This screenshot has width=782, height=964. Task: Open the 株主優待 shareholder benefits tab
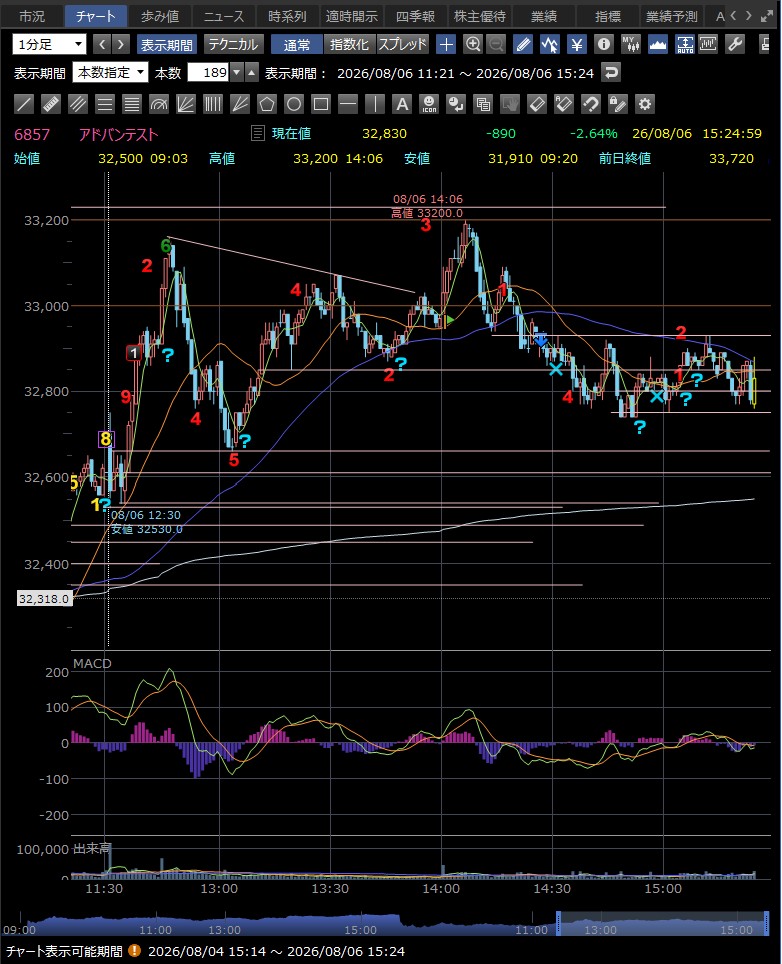click(x=480, y=16)
